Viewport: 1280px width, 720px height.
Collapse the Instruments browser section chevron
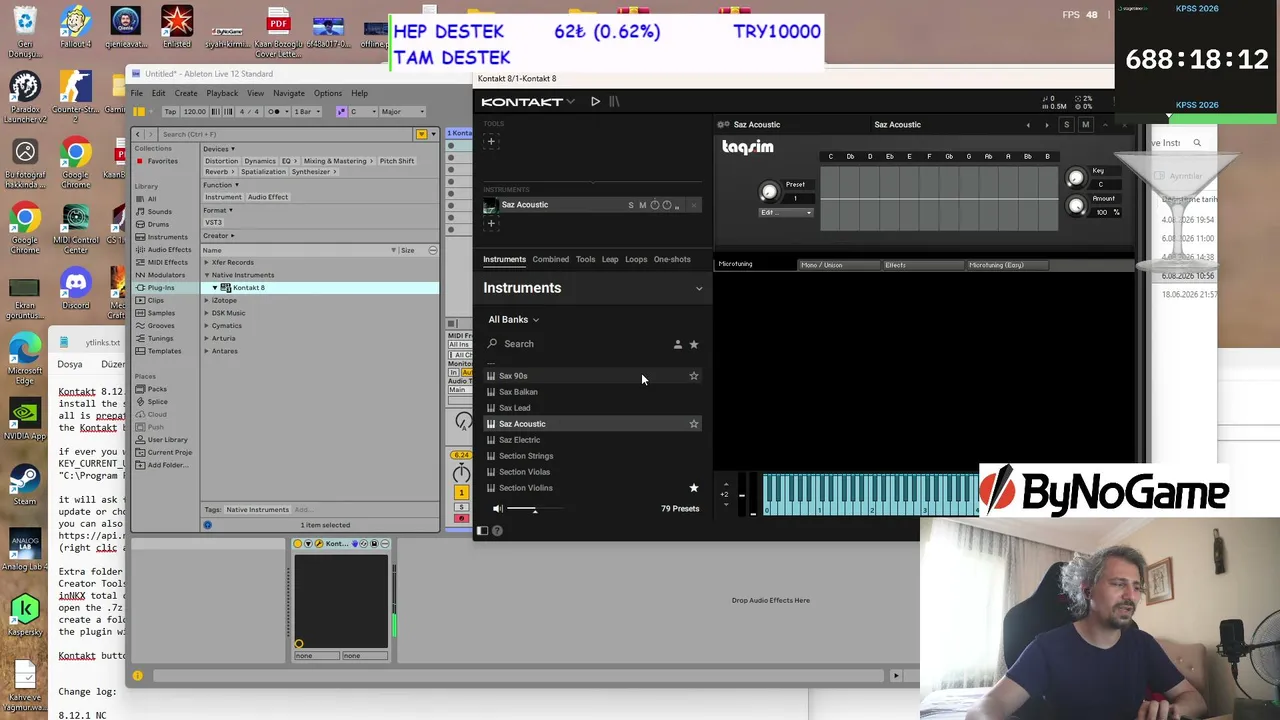(699, 288)
